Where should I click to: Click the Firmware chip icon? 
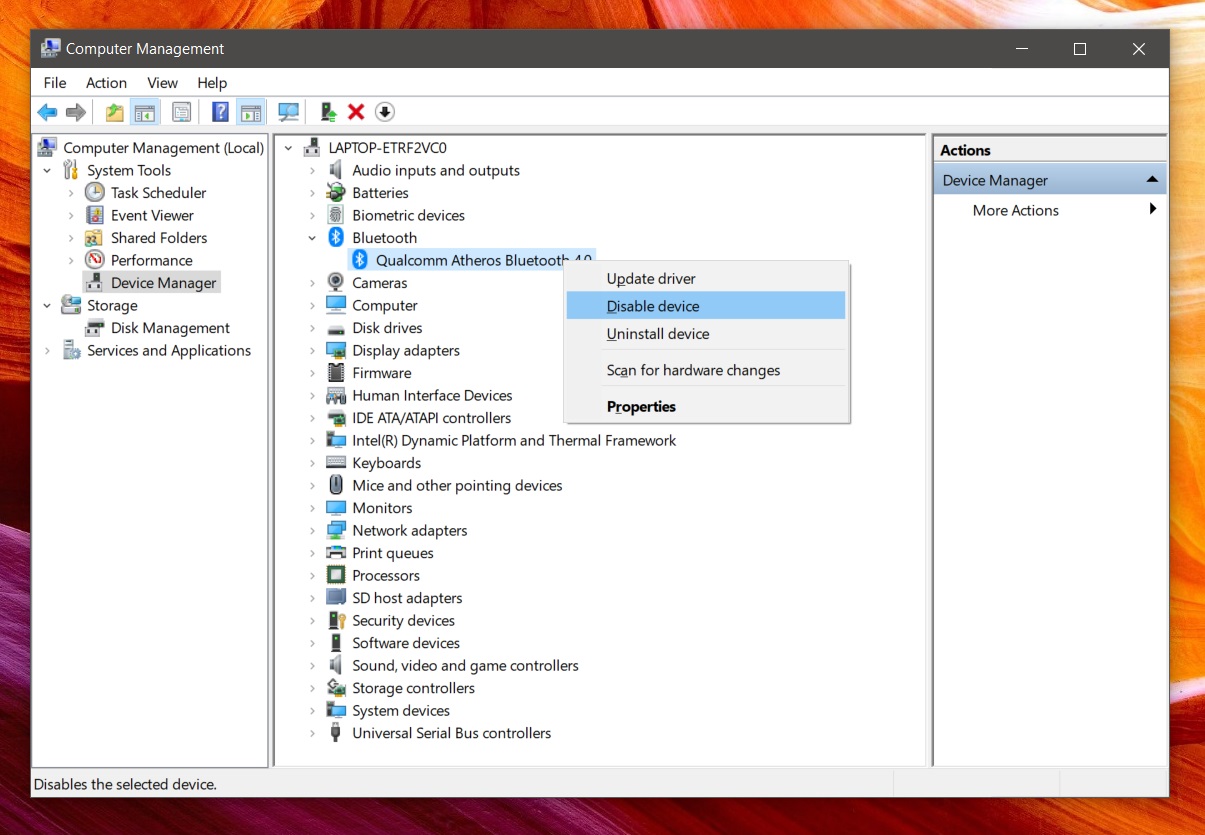tap(336, 373)
